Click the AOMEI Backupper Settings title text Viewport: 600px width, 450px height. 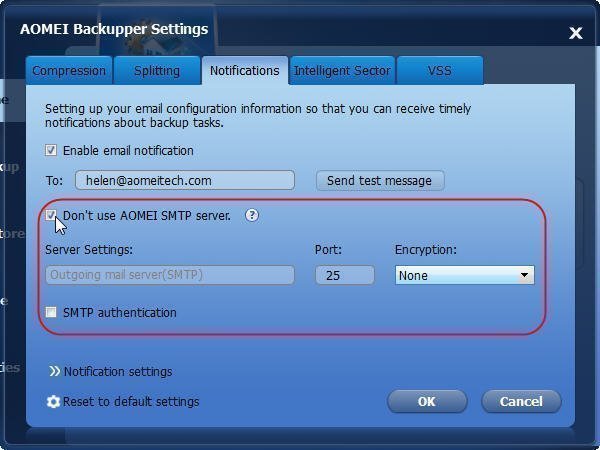tap(114, 29)
